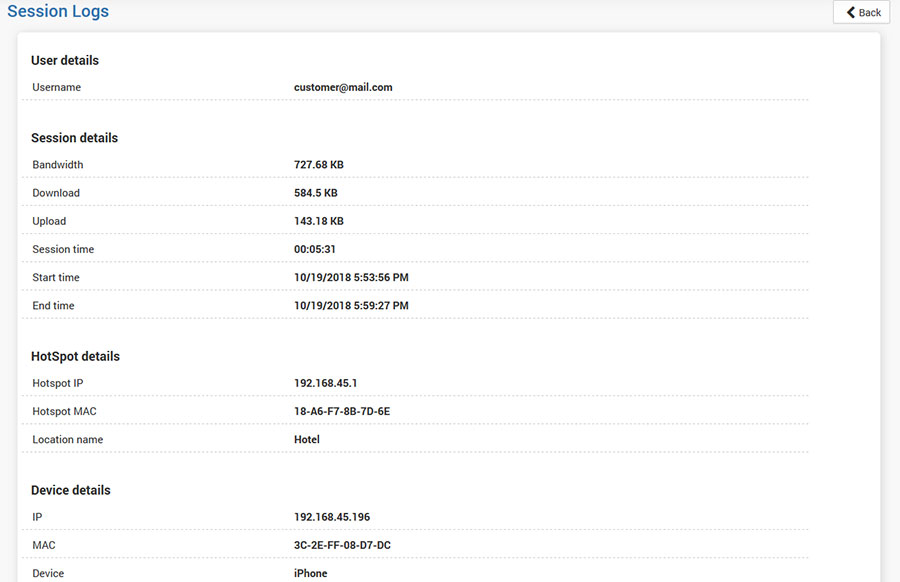The image size is (900, 582).
Task: Click the 00:05:31 session time value
Action: [x=315, y=249]
